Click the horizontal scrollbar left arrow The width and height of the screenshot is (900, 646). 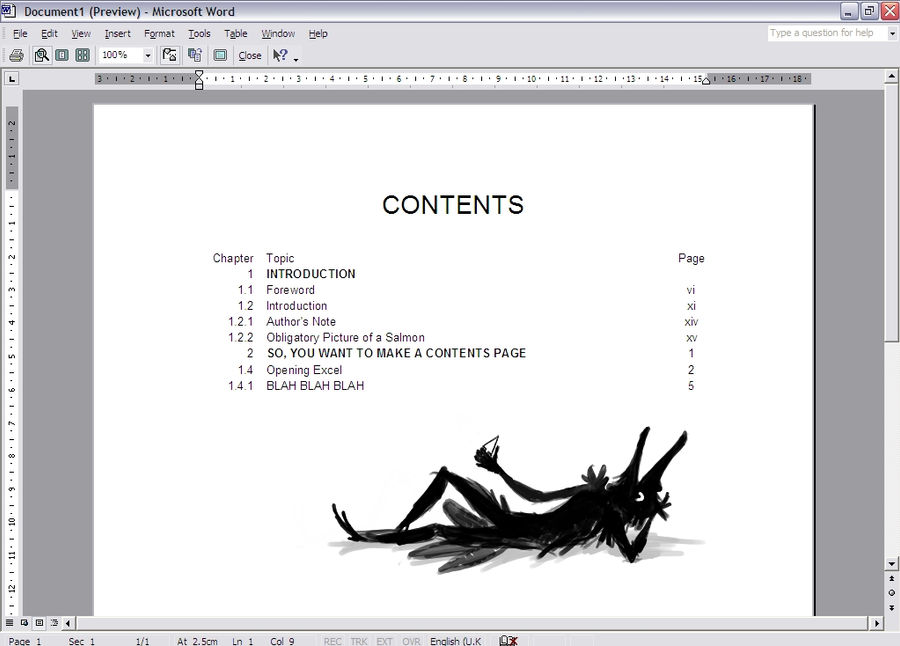pos(68,622)
